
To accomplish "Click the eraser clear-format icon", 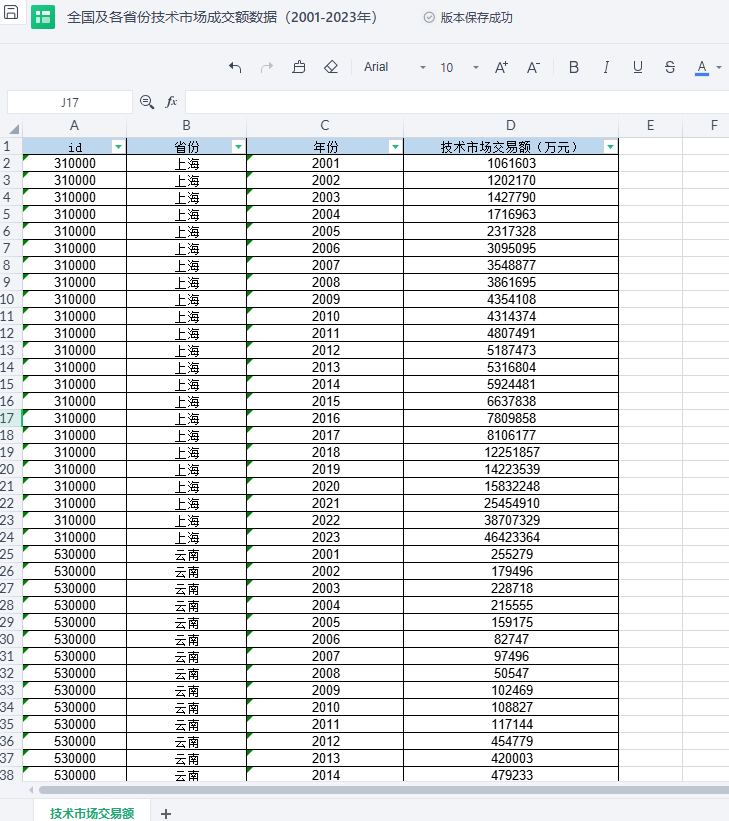I will 331,67.
